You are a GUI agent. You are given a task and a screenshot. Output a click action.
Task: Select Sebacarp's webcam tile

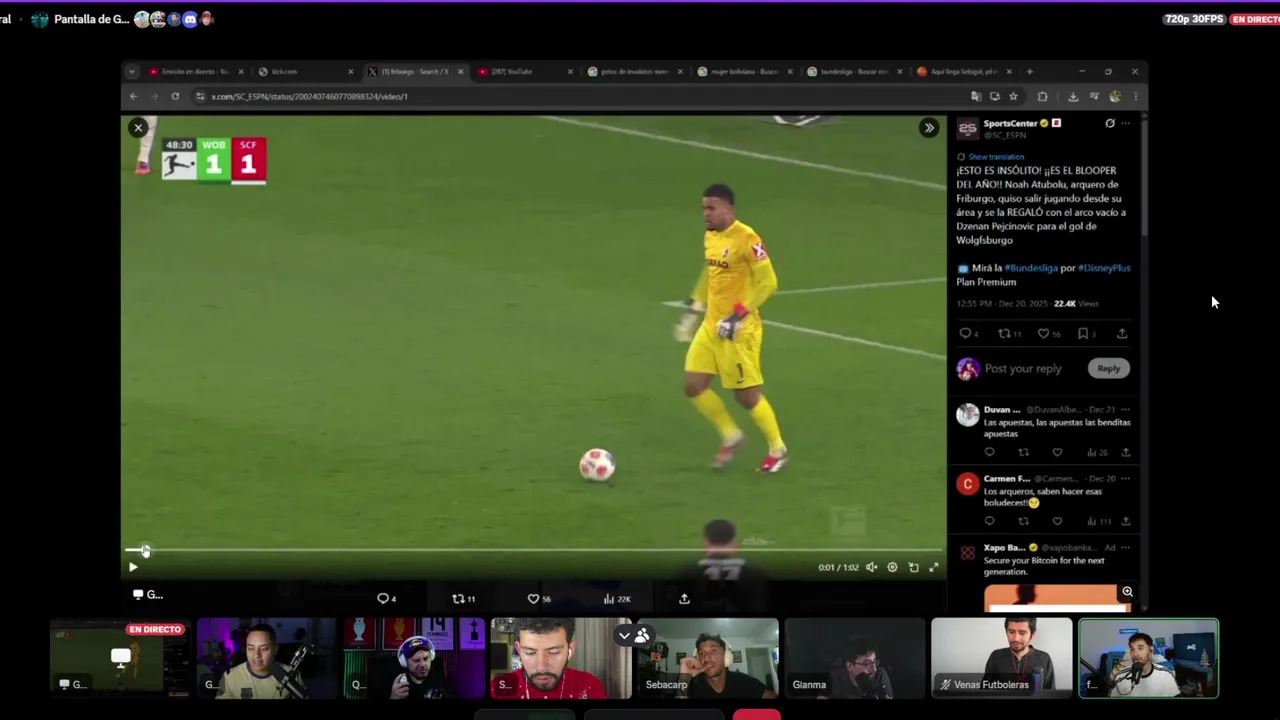coord(708,658)
